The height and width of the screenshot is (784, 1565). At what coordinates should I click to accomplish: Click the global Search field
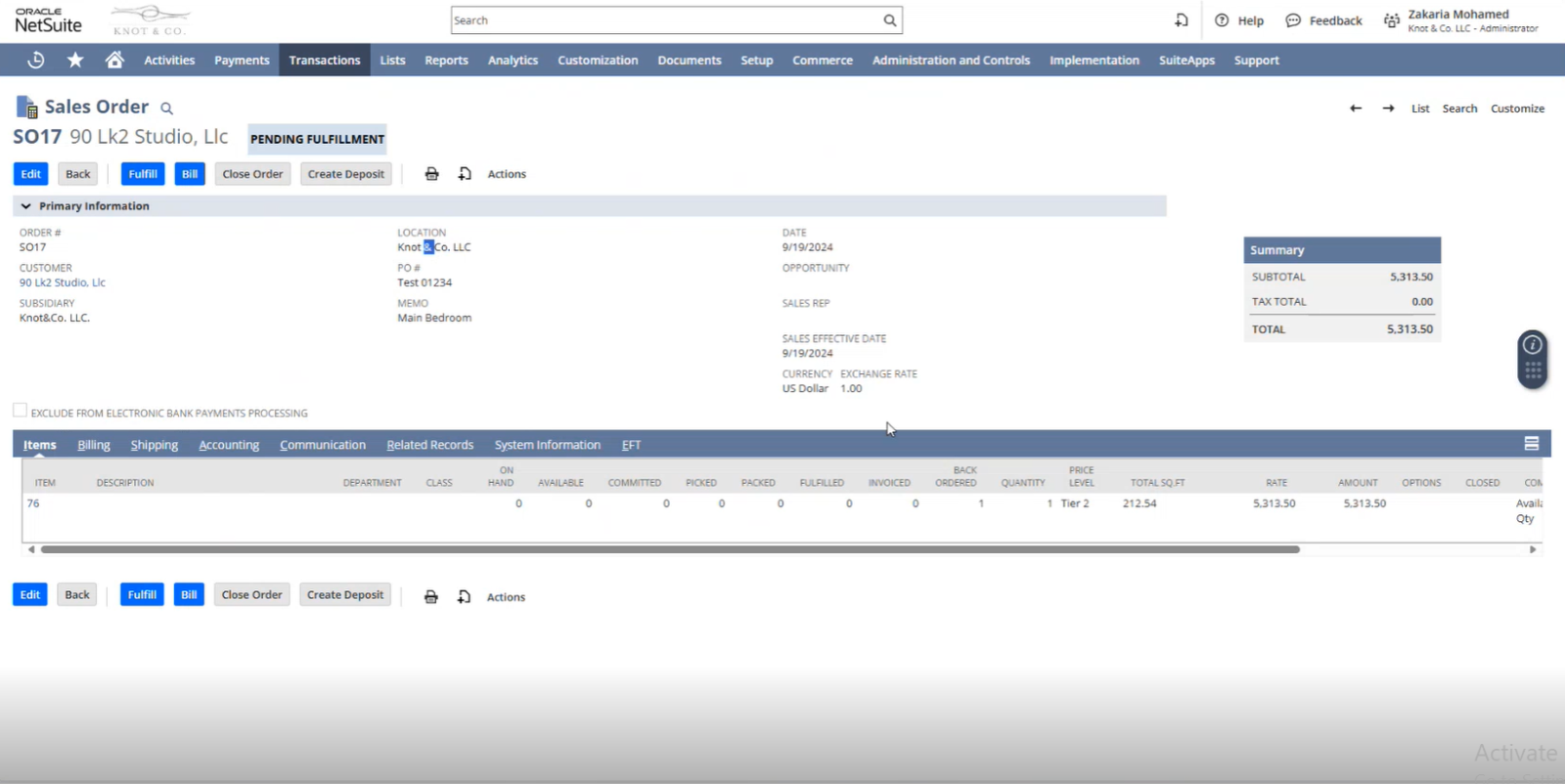(x=665, y=21)
